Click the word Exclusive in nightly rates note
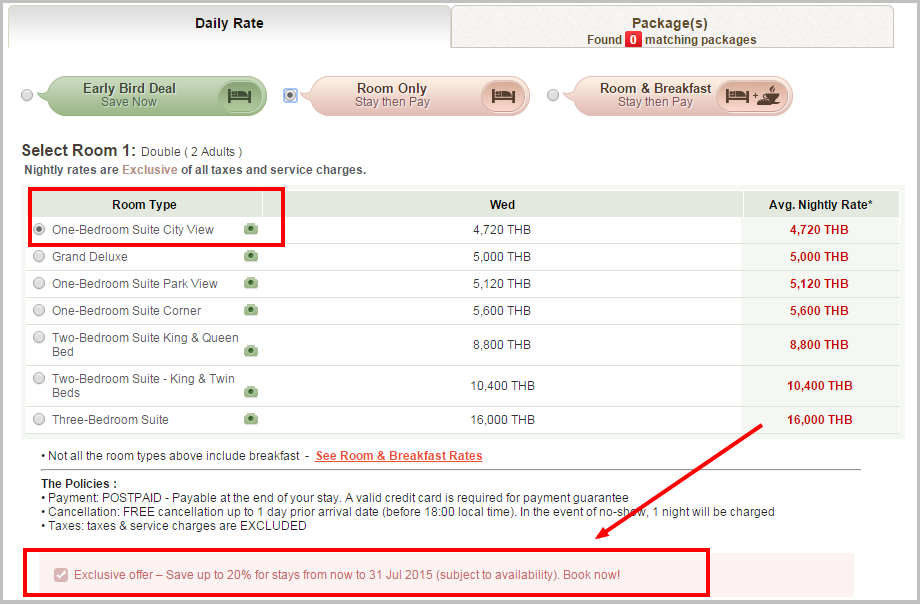The height and width of the screenshot is (605, 920). coord(150,170)
